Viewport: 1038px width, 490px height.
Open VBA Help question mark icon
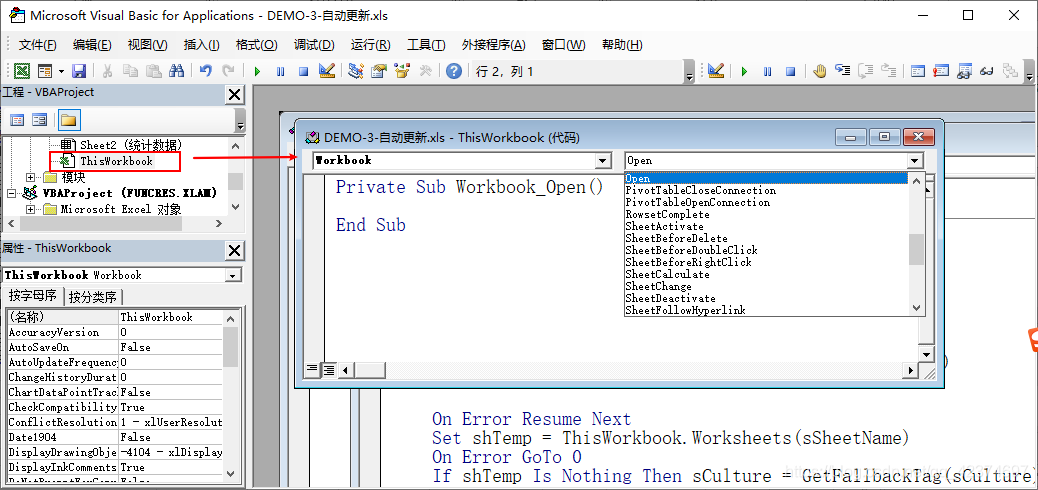tap(453, 72)
